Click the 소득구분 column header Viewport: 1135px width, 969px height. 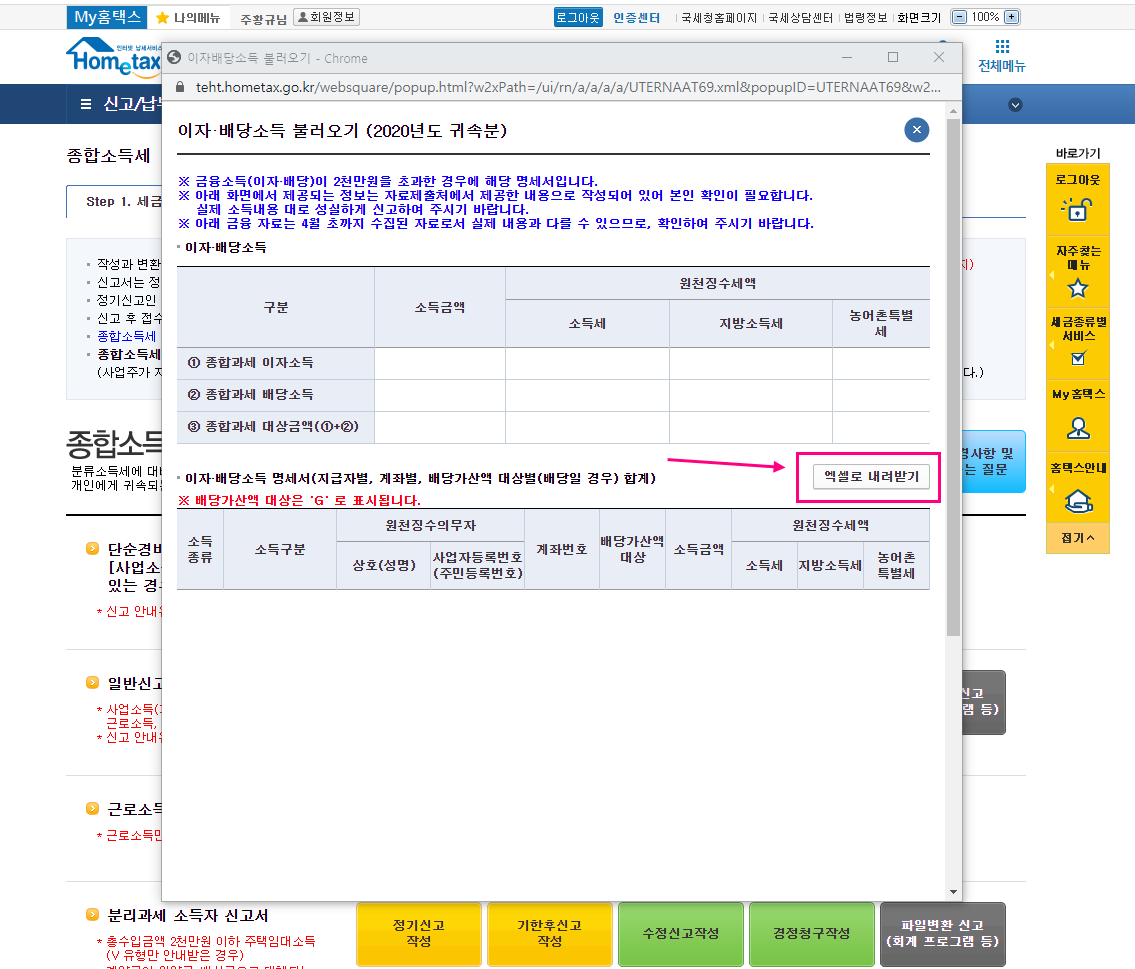click(279, 549)
